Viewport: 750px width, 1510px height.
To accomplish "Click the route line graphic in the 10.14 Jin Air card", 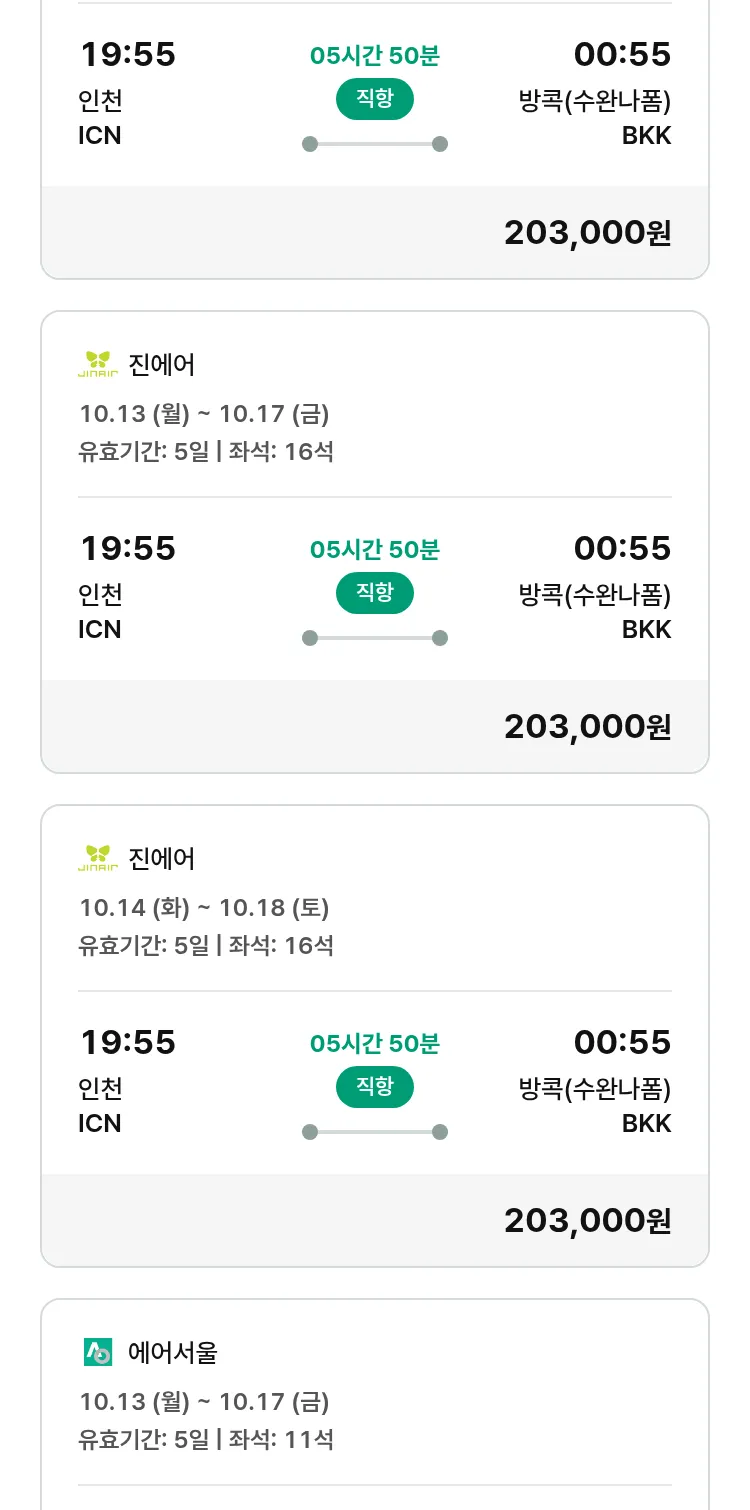I will (375, 1132).
